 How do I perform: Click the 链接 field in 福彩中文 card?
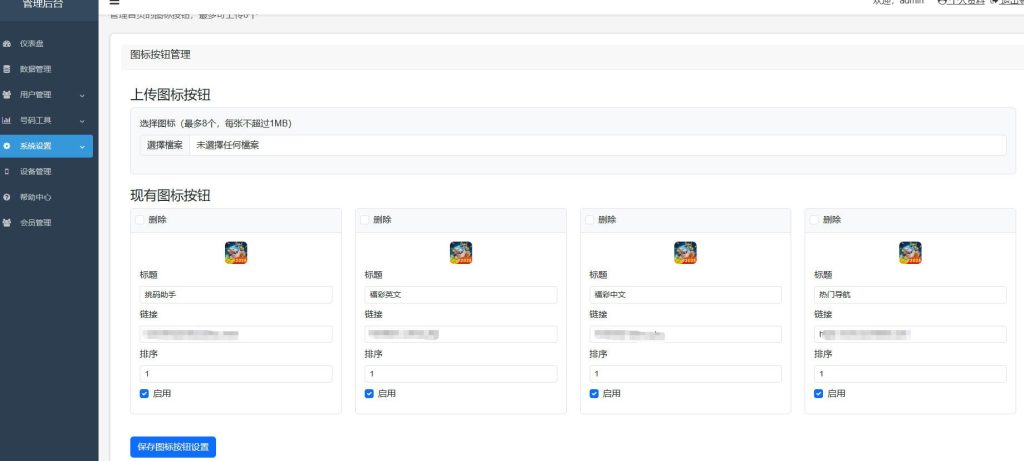tap(686, 334)
